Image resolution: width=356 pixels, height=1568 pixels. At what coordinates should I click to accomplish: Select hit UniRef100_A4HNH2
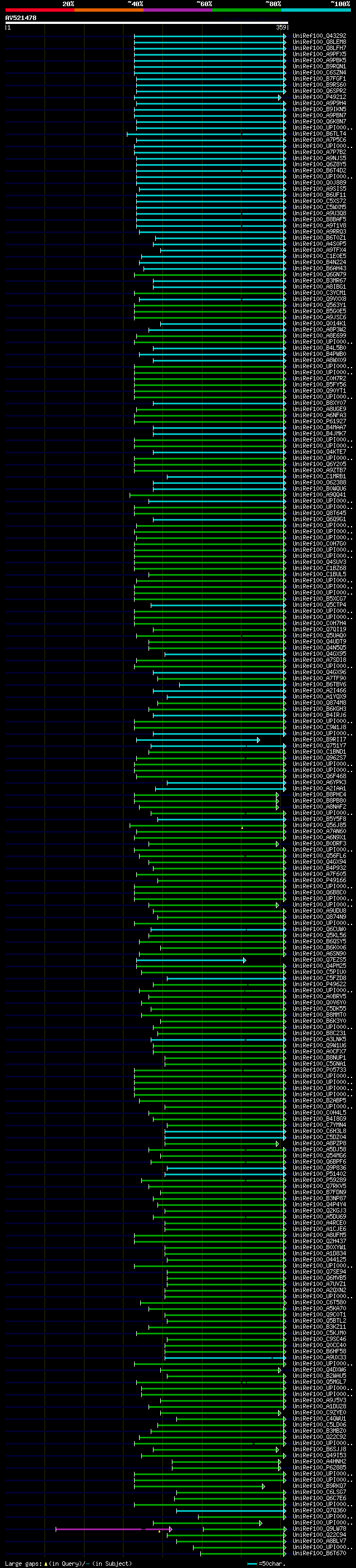[x=319, y=1461]
